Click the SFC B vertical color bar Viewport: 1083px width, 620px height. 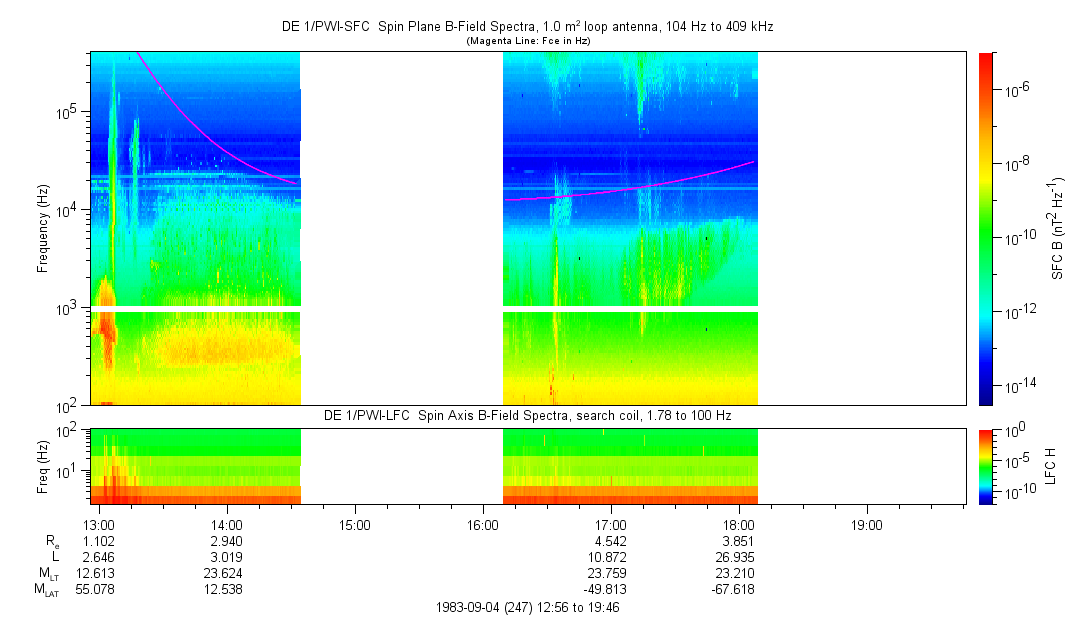click(986, 228)
